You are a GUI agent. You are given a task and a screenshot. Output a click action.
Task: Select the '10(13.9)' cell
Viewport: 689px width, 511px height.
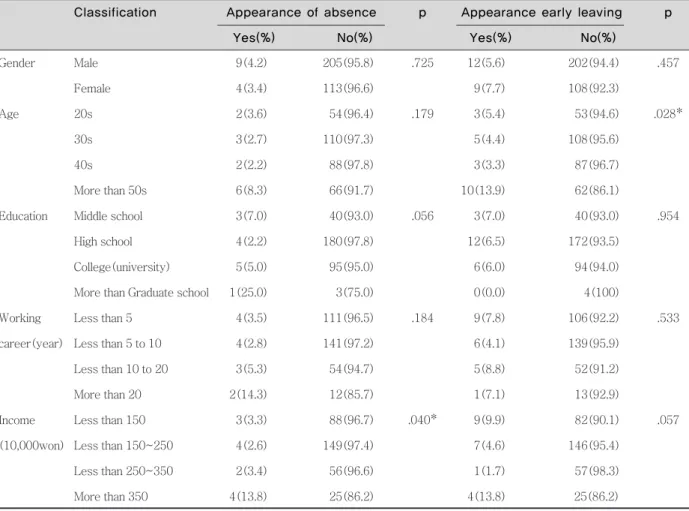point(483,190)
